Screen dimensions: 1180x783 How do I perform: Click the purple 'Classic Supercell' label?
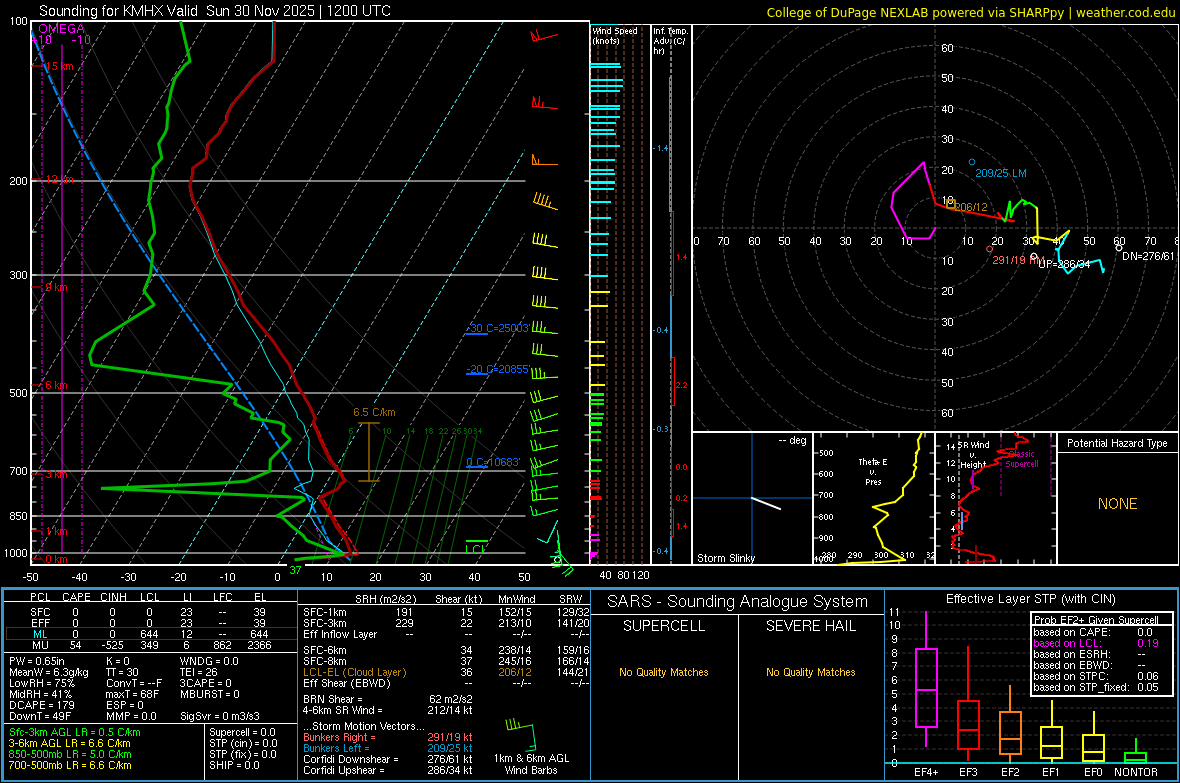1021,459
